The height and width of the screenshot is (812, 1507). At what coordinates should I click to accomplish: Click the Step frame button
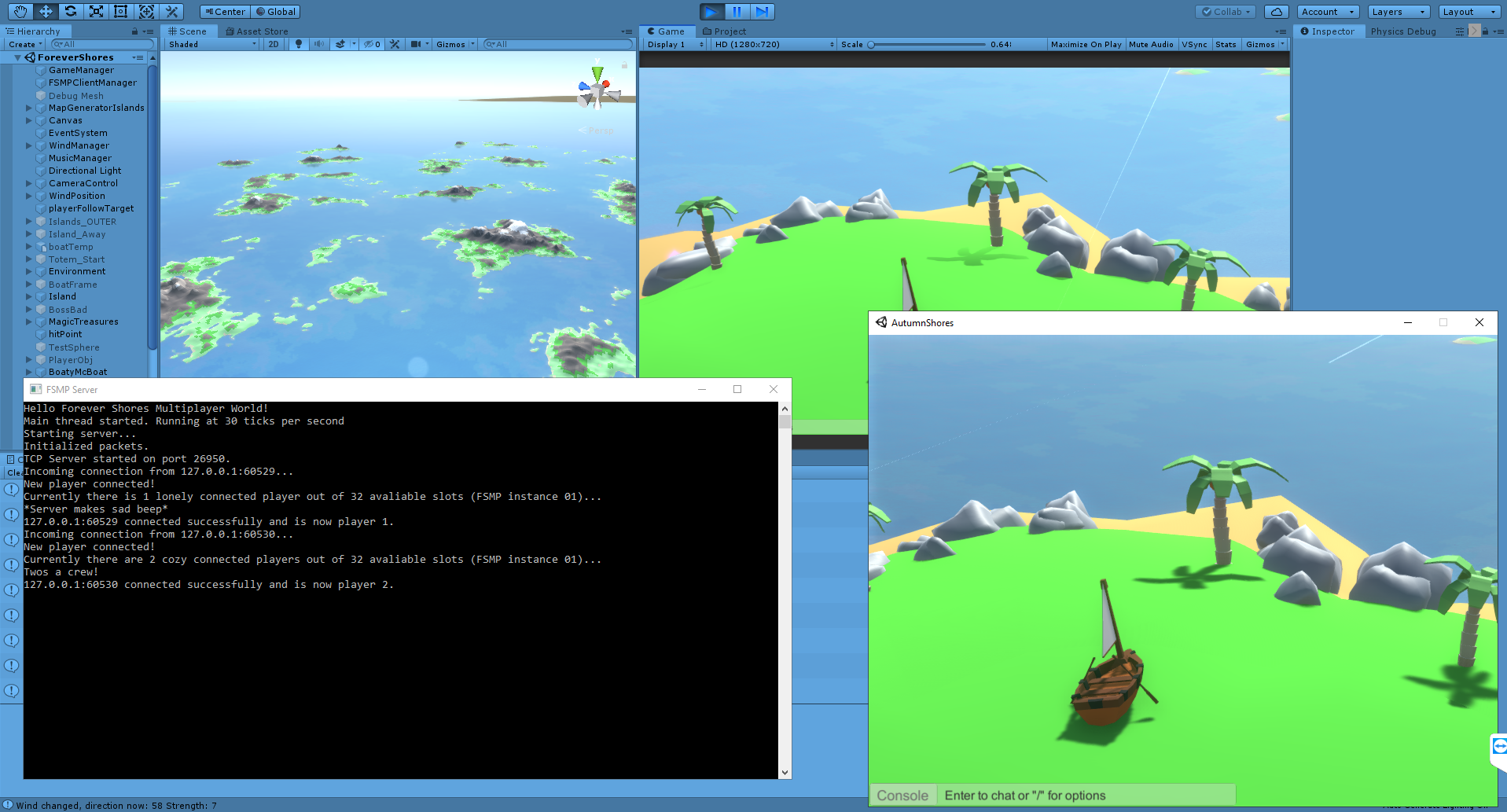point(762,11)
